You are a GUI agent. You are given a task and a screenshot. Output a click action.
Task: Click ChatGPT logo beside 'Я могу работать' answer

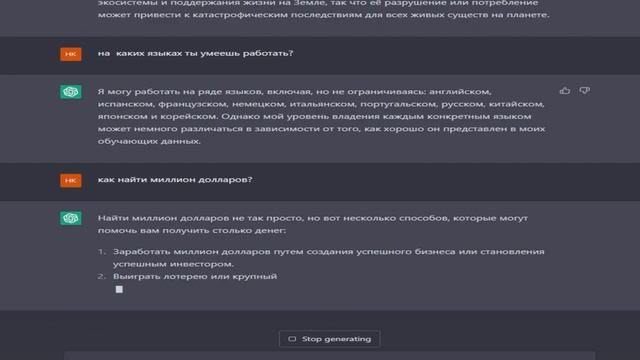[x=71, y=92]
